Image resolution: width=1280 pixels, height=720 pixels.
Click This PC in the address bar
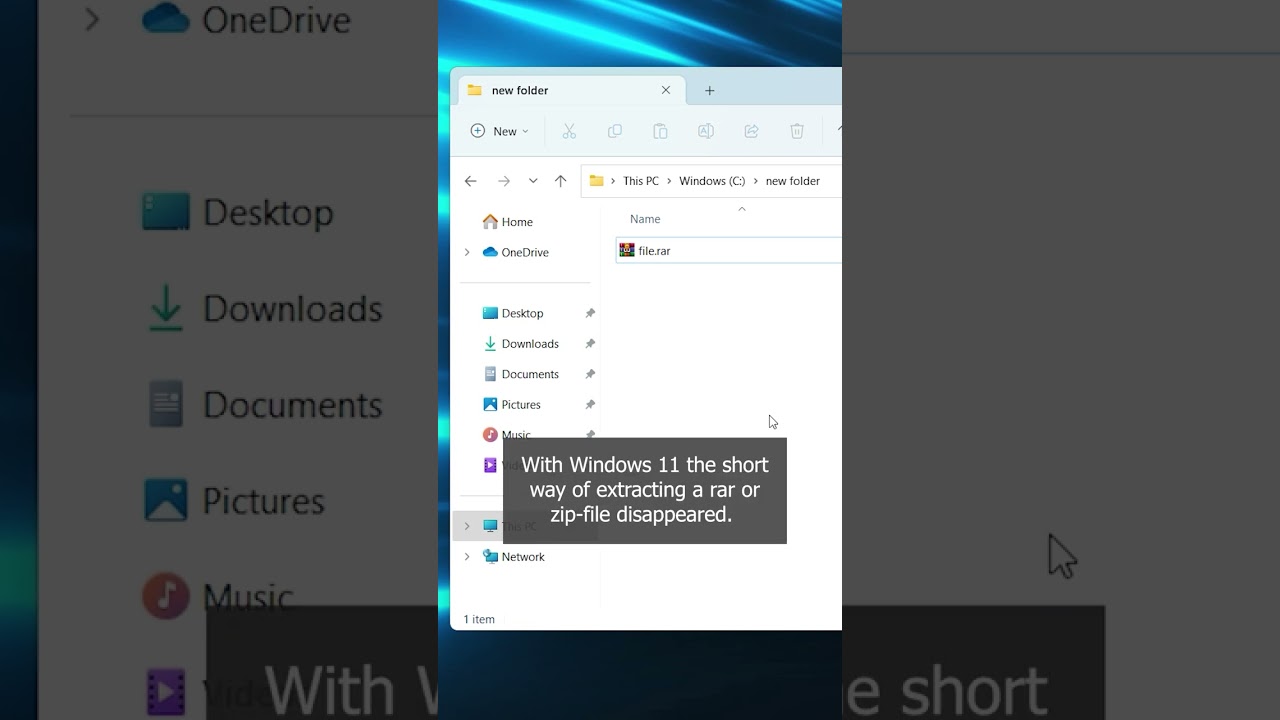point(641,181)
